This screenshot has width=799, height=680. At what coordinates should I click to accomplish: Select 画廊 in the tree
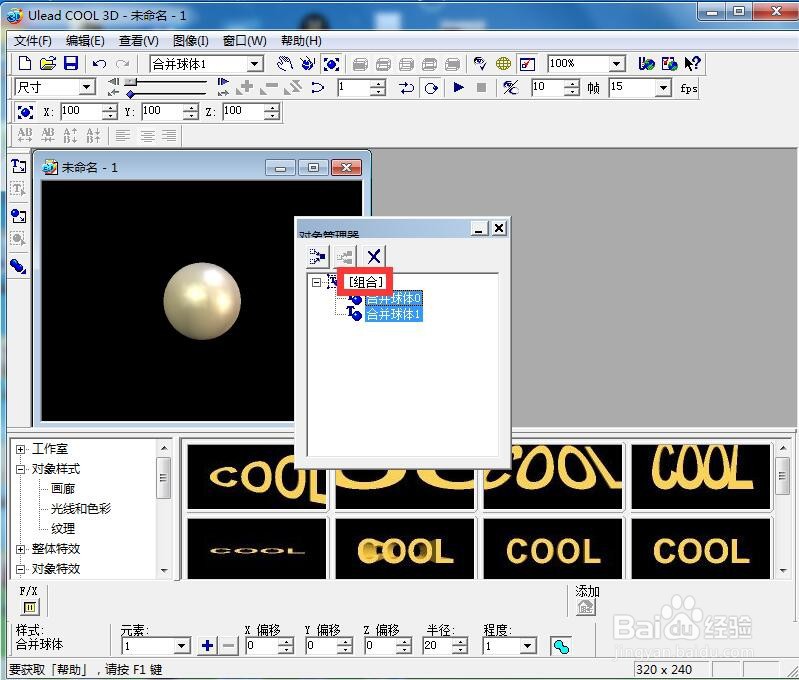[x=63, y=489]
